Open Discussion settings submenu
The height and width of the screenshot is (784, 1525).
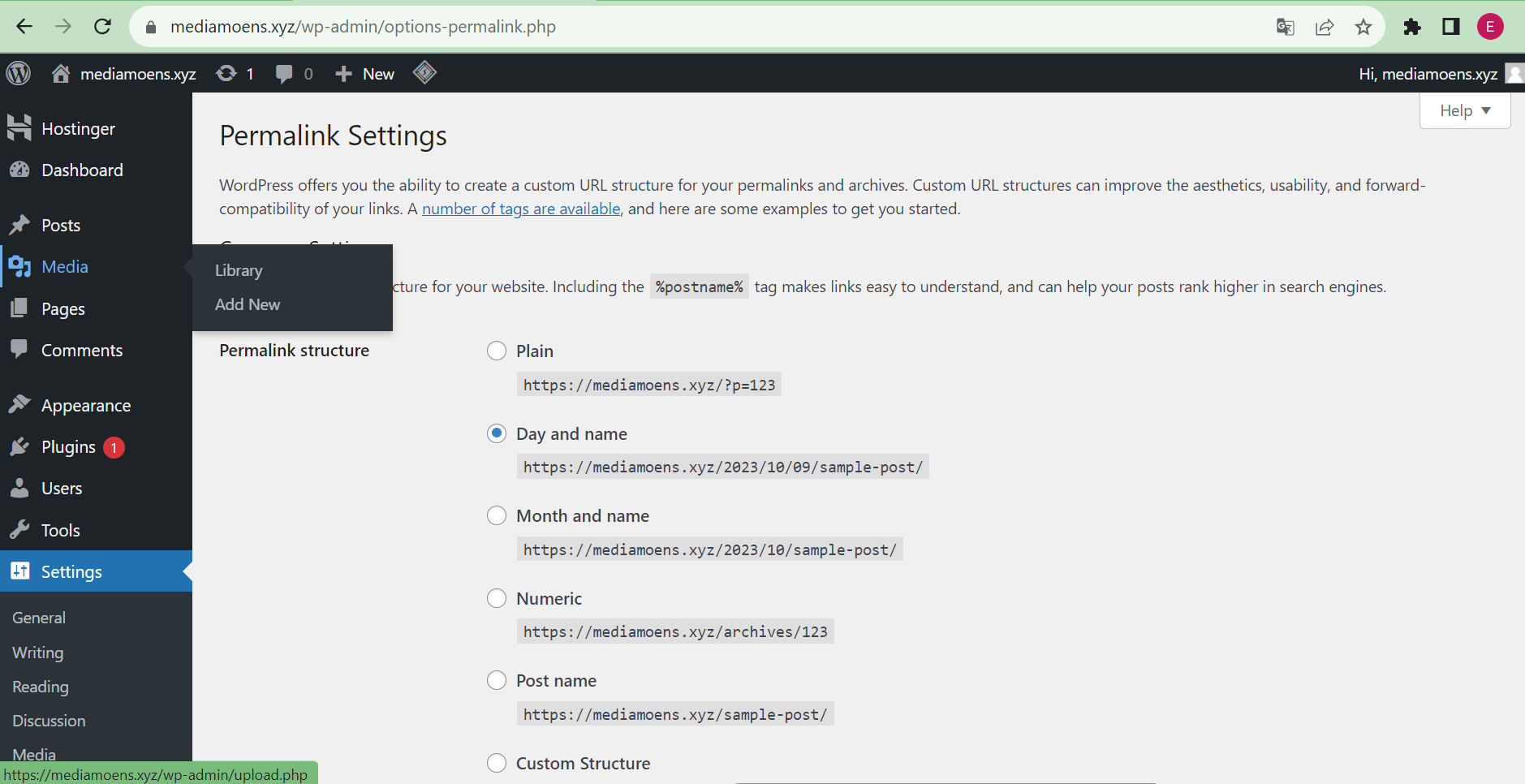pyautogui.click(x=49, y=721)
